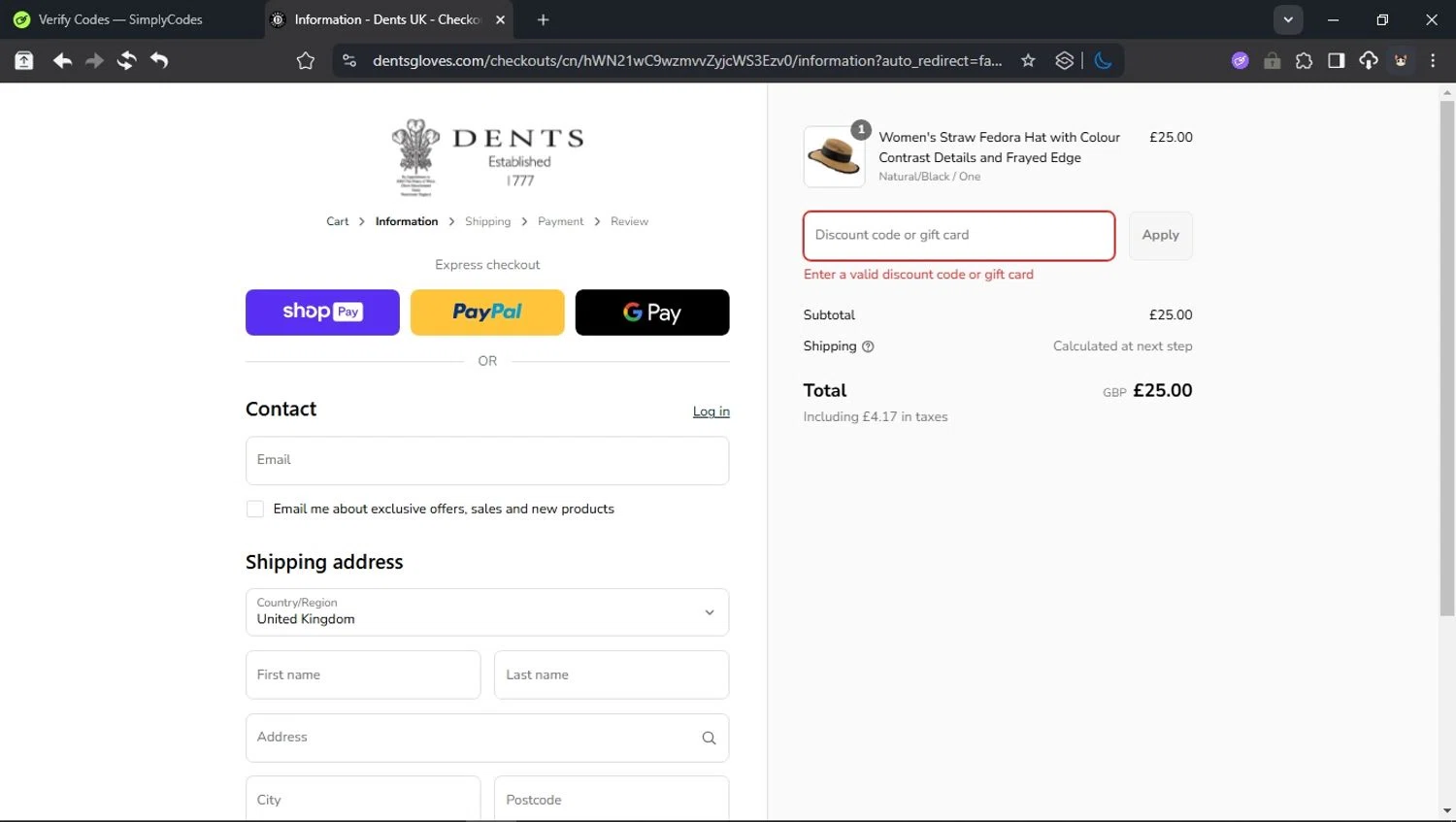Click the Postcode field

point(612,800)
